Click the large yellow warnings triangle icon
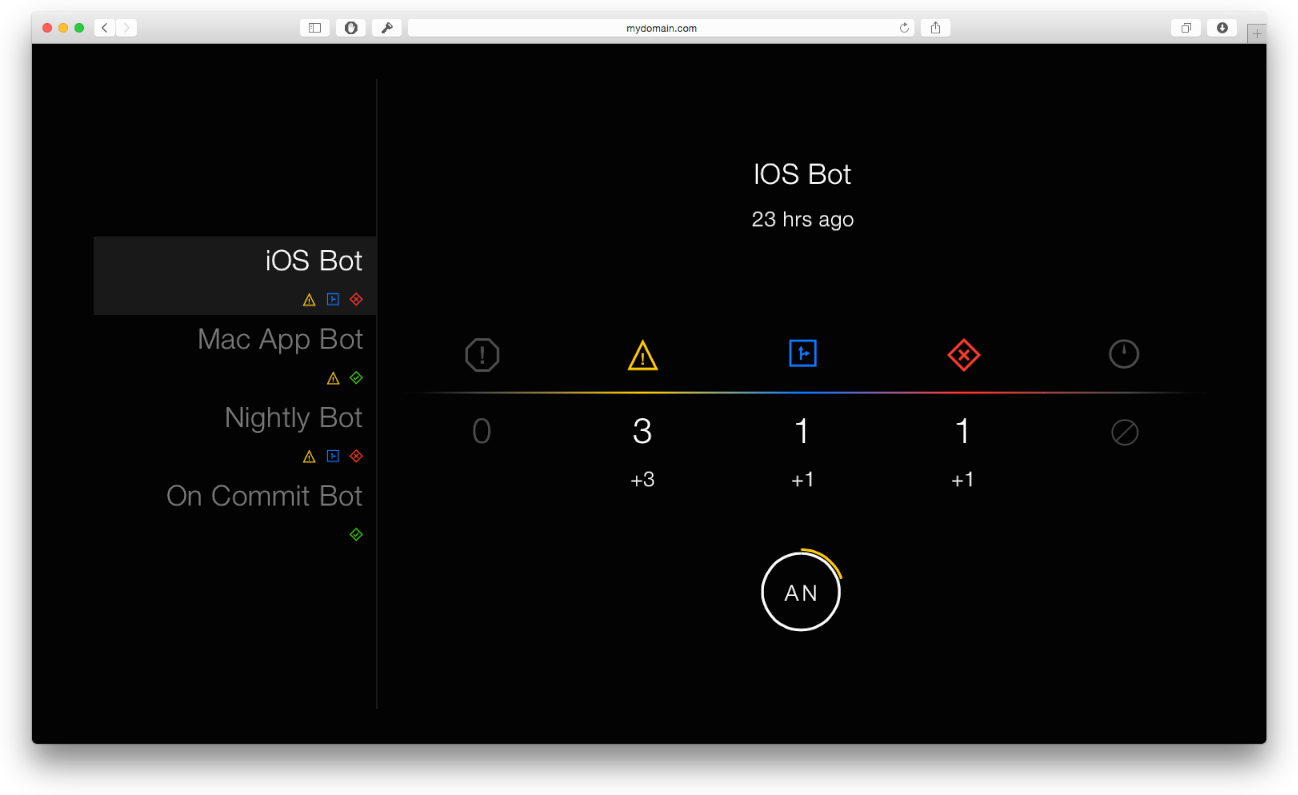1298x795 pixels. point(642,355)
